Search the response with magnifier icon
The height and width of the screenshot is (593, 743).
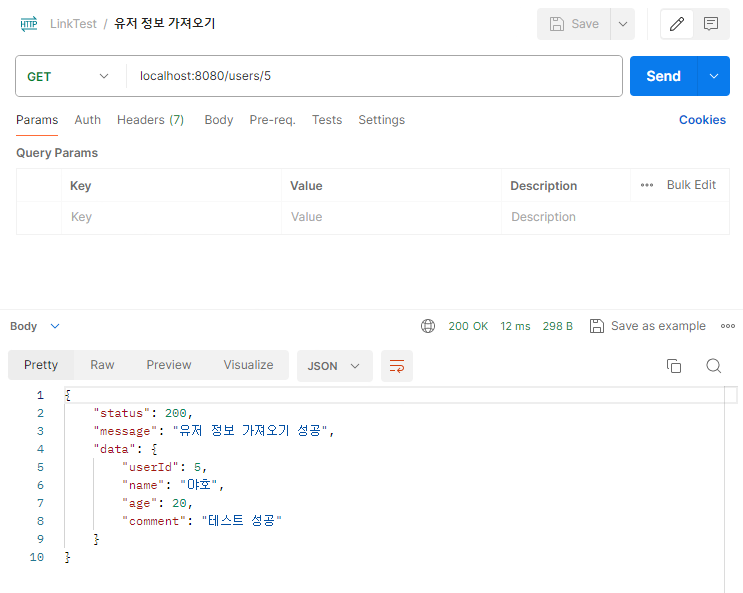point(714,366)
